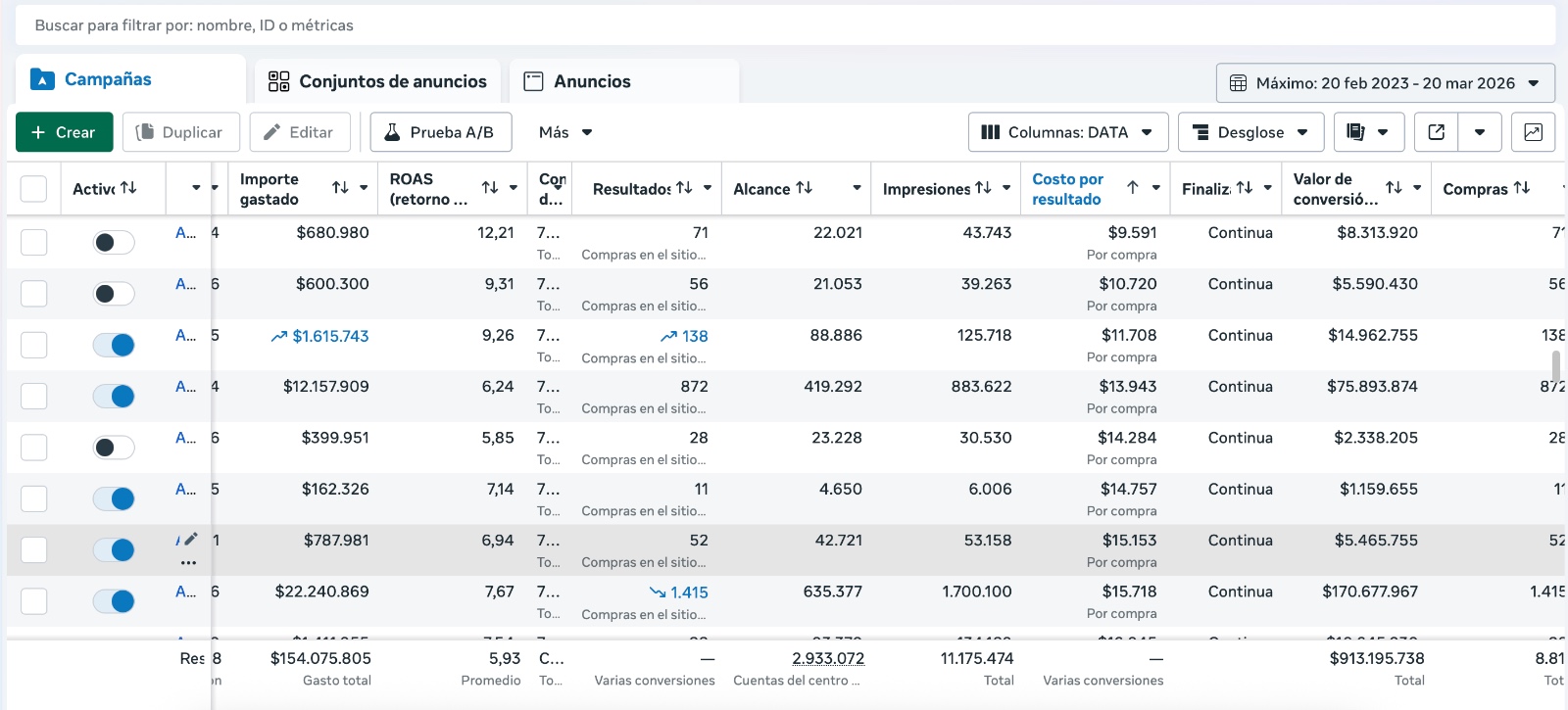Click the search filter input field
1568x710 pixels.
click(x=784, y=25)
